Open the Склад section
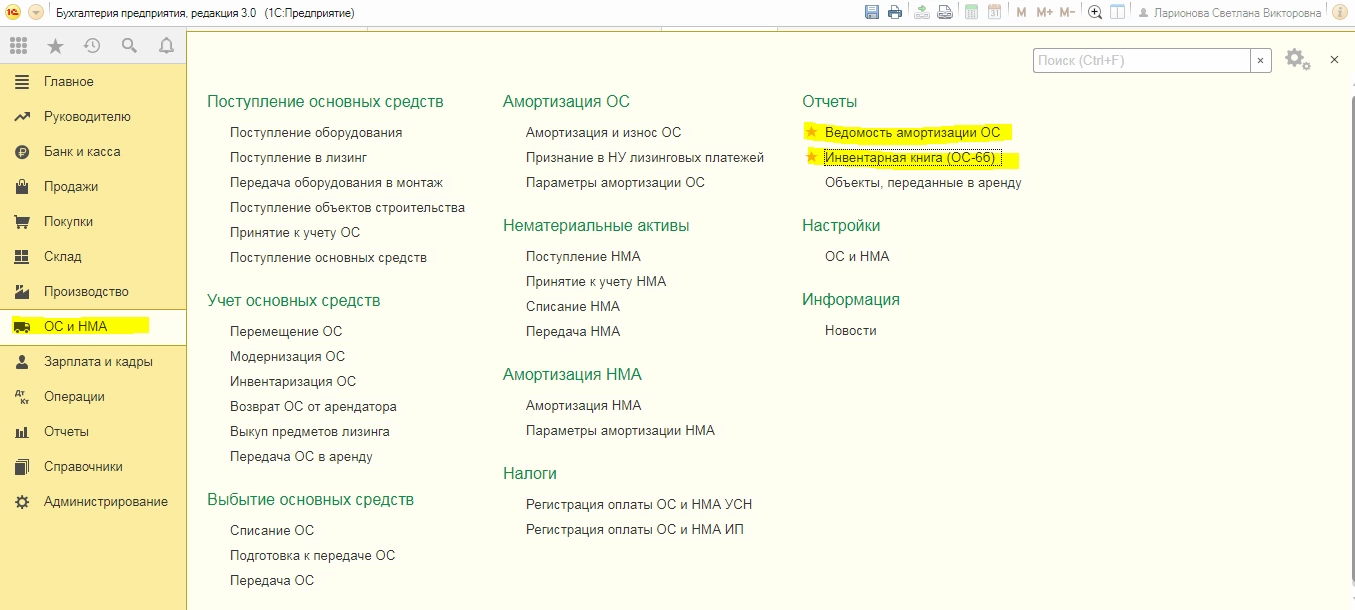Viewport: 1355px width, 610px height. [93, 256]
